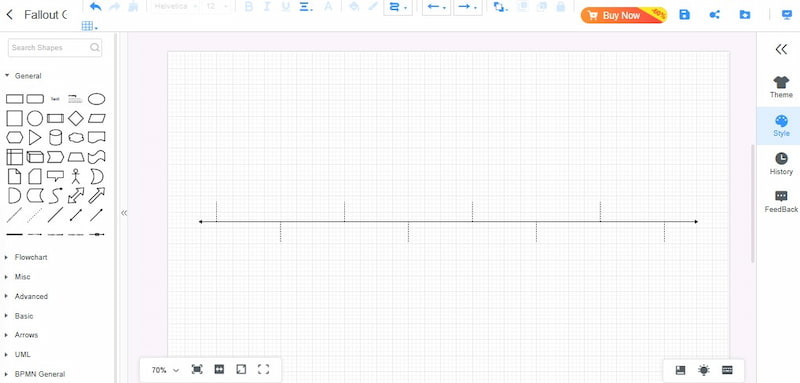The width and height of the screenshot is (800, 383).
Task: Expand the Flowchart shapes category
Action: (x=31, y=258)
